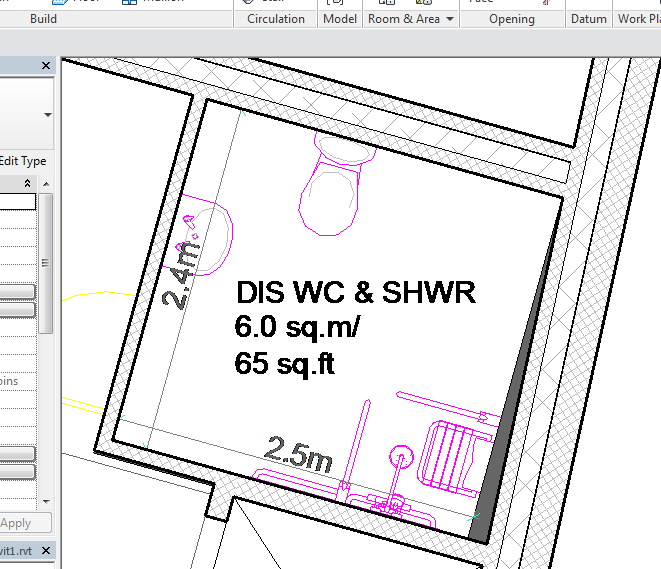Click the properties scrollbar up arrow
The width and height of the screenshot is (661, 569).
point(46,184)
